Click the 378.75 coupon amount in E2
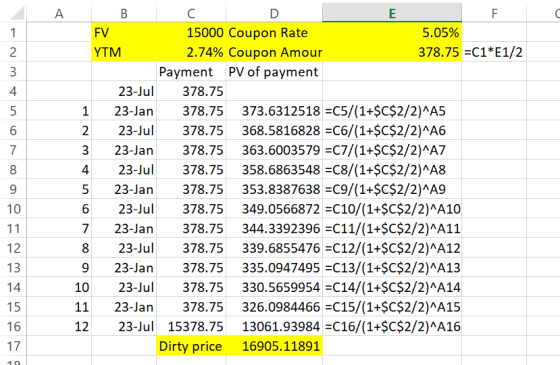Screen dimensions: 560x365 (x=392, y=52)
